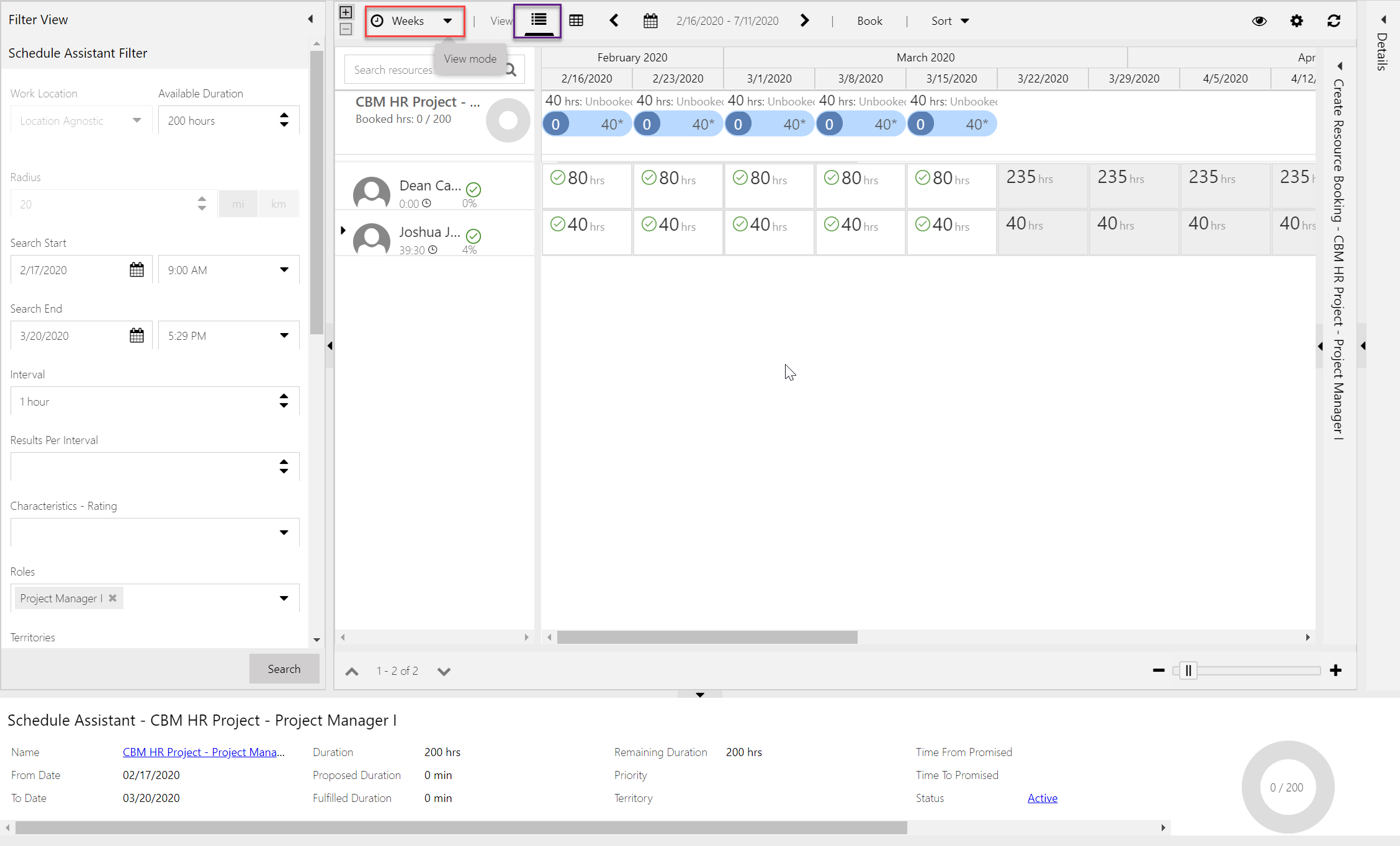Click Dean's 235 hrs cell for 3/22/2020
Image resolution: width=1400 pixels, height=846 pixels.
pyautogui.click(x=1043, y=185)
